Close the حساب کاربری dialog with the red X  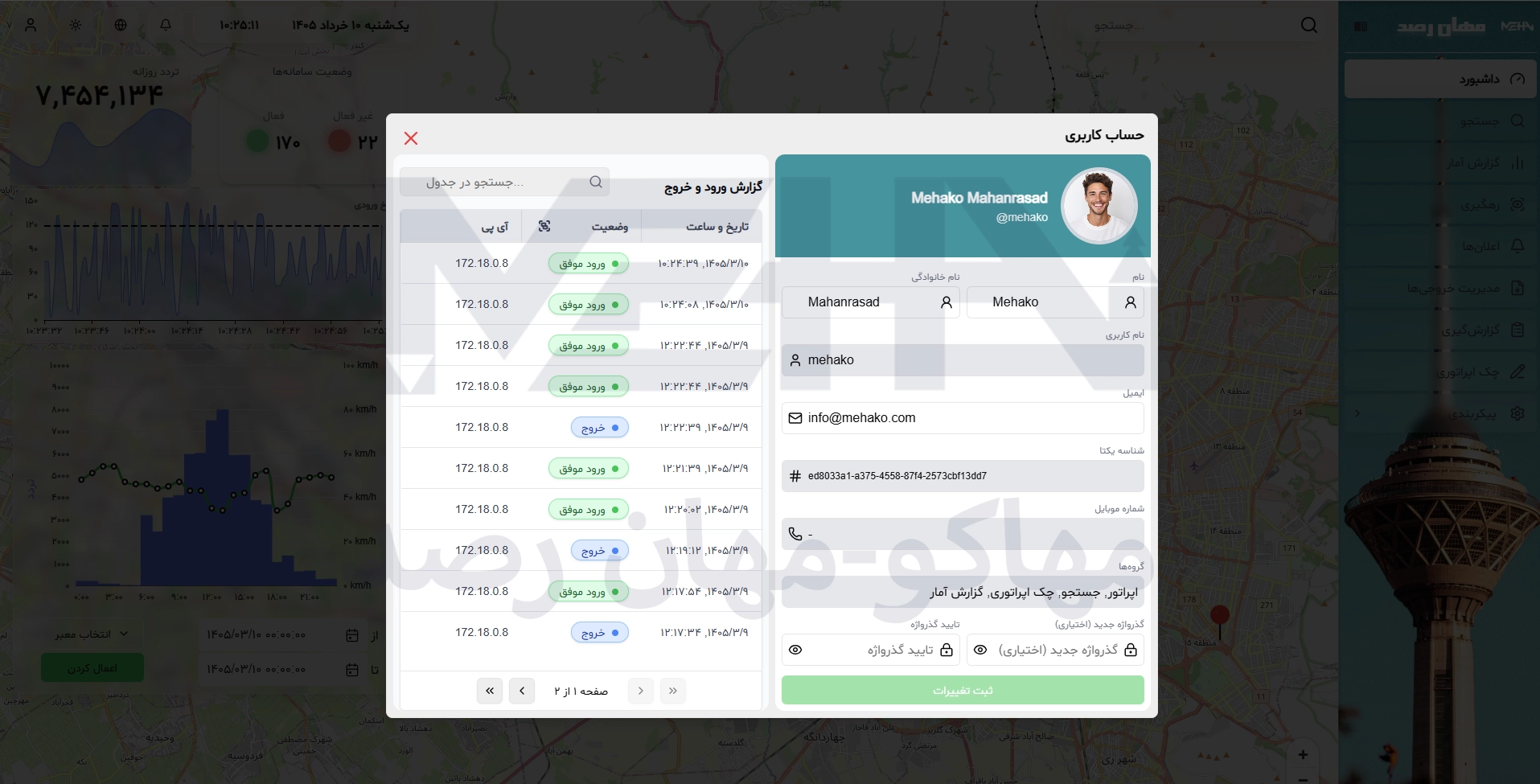[x=411, y=138]
